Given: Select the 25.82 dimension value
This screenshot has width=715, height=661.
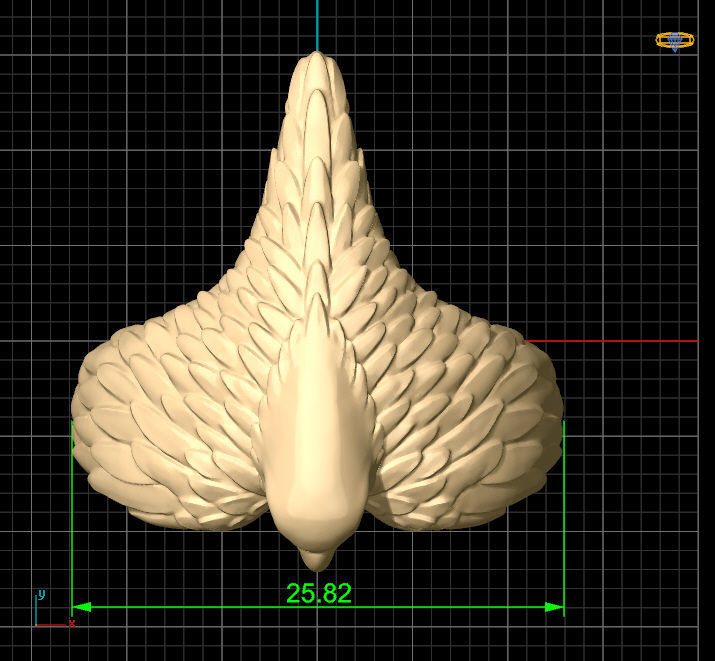Looking at the screenshot, I should tap(319, 594).
